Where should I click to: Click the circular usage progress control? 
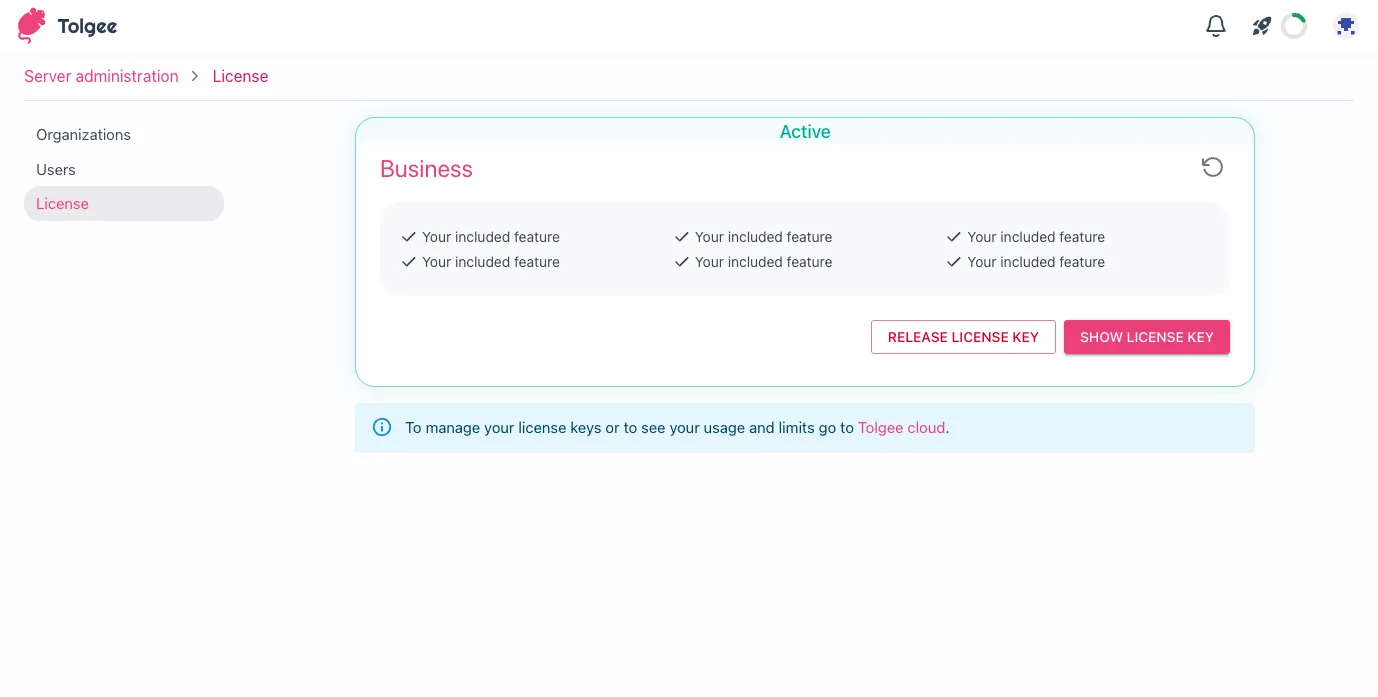coord(1294,26)
